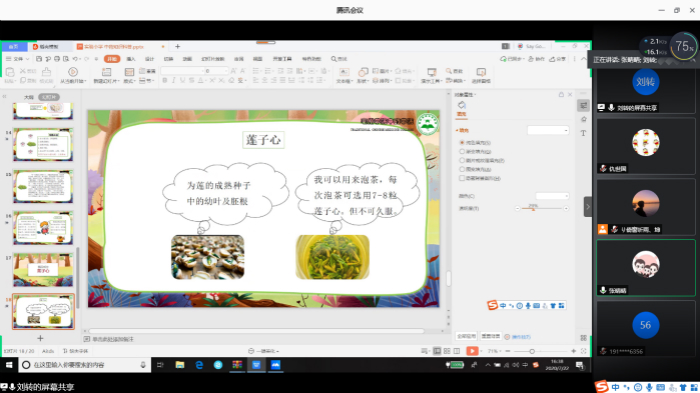This screenshot has height=393, width=700.
Task: Click the Text Box icon in ribbon
Action: click(344, 72)
